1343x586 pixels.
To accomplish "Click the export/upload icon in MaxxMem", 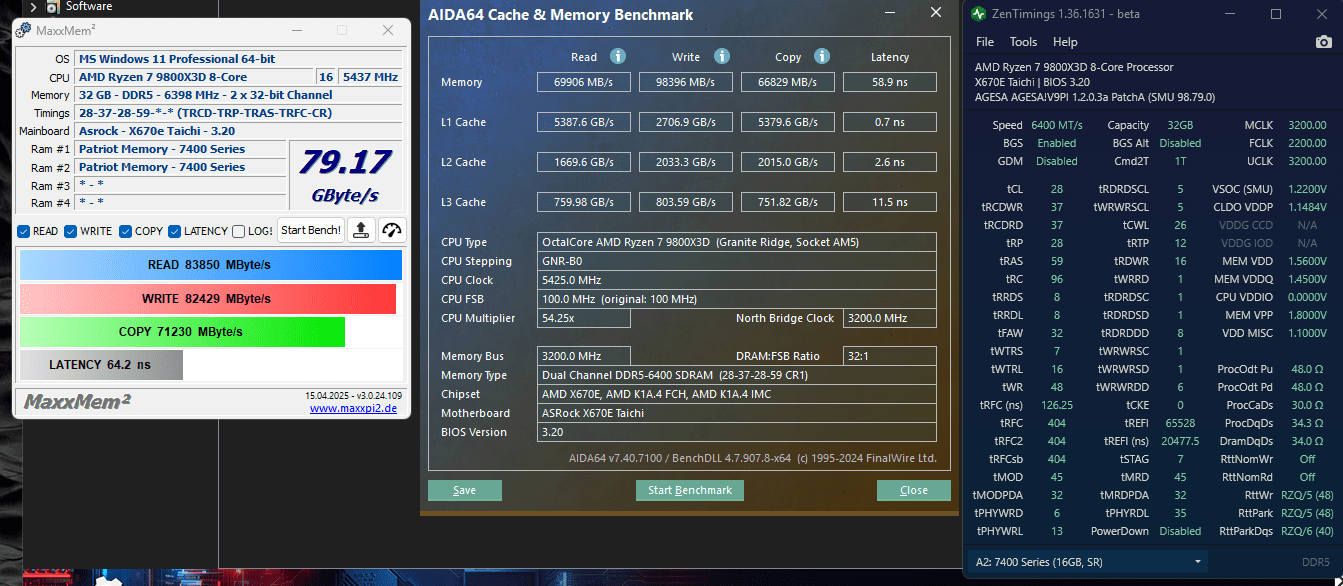I will point(361,230).
